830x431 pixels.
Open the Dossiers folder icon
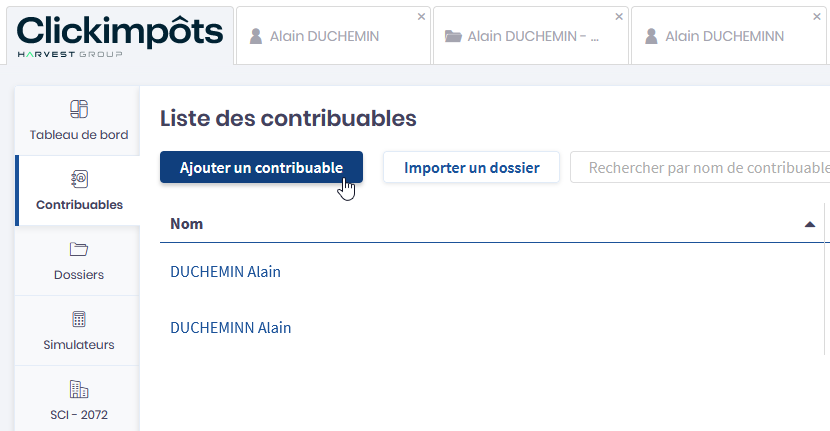(79, 249)
